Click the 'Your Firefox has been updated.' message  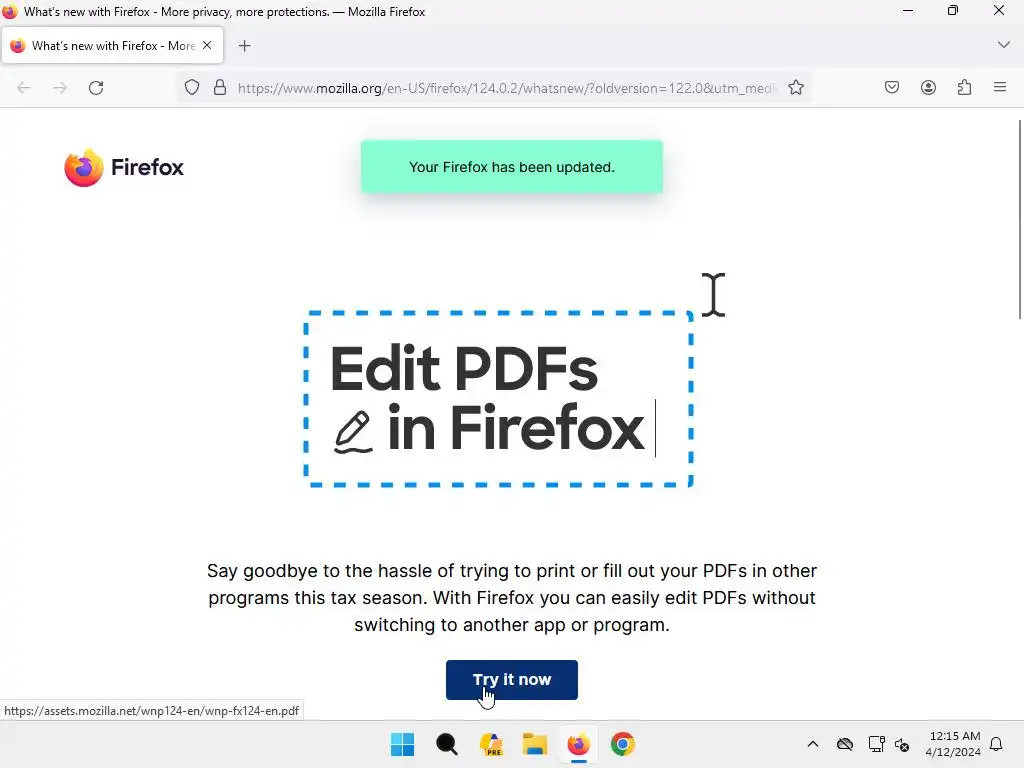click(x=511, y=167)
